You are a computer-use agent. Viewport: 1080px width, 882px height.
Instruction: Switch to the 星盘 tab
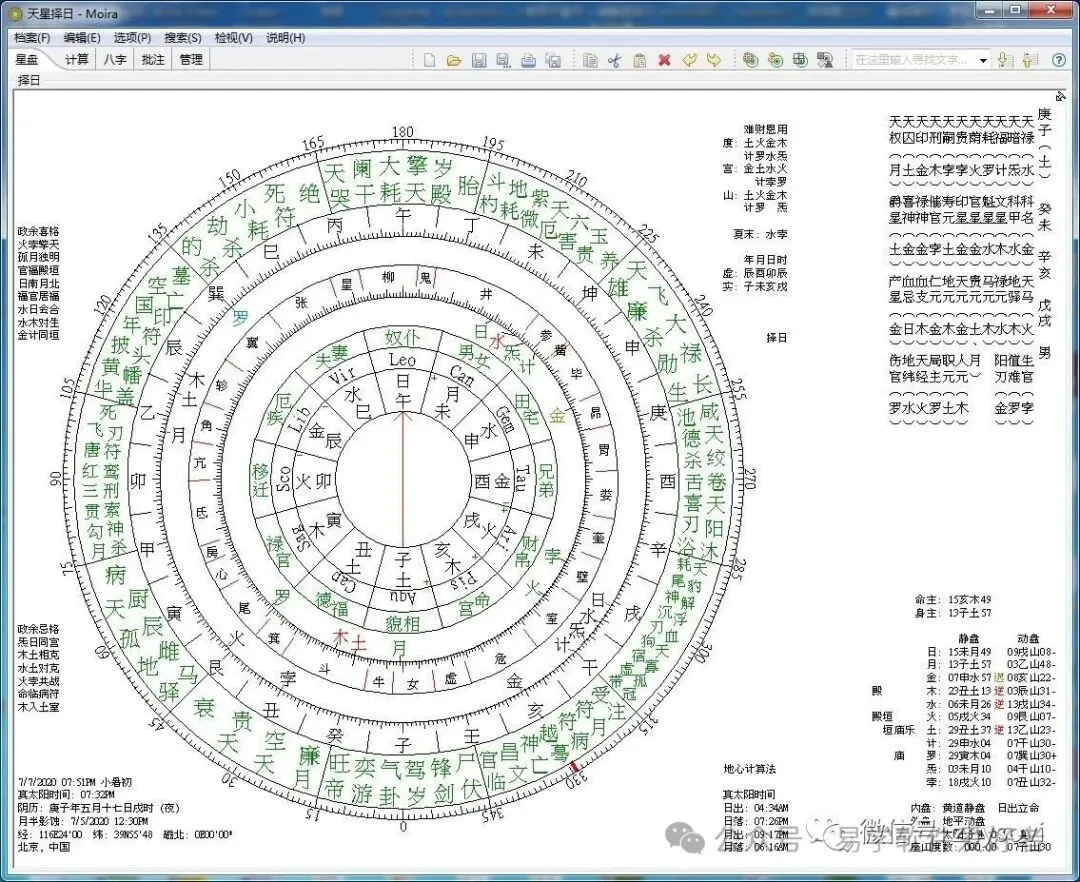tap(28, 60)
